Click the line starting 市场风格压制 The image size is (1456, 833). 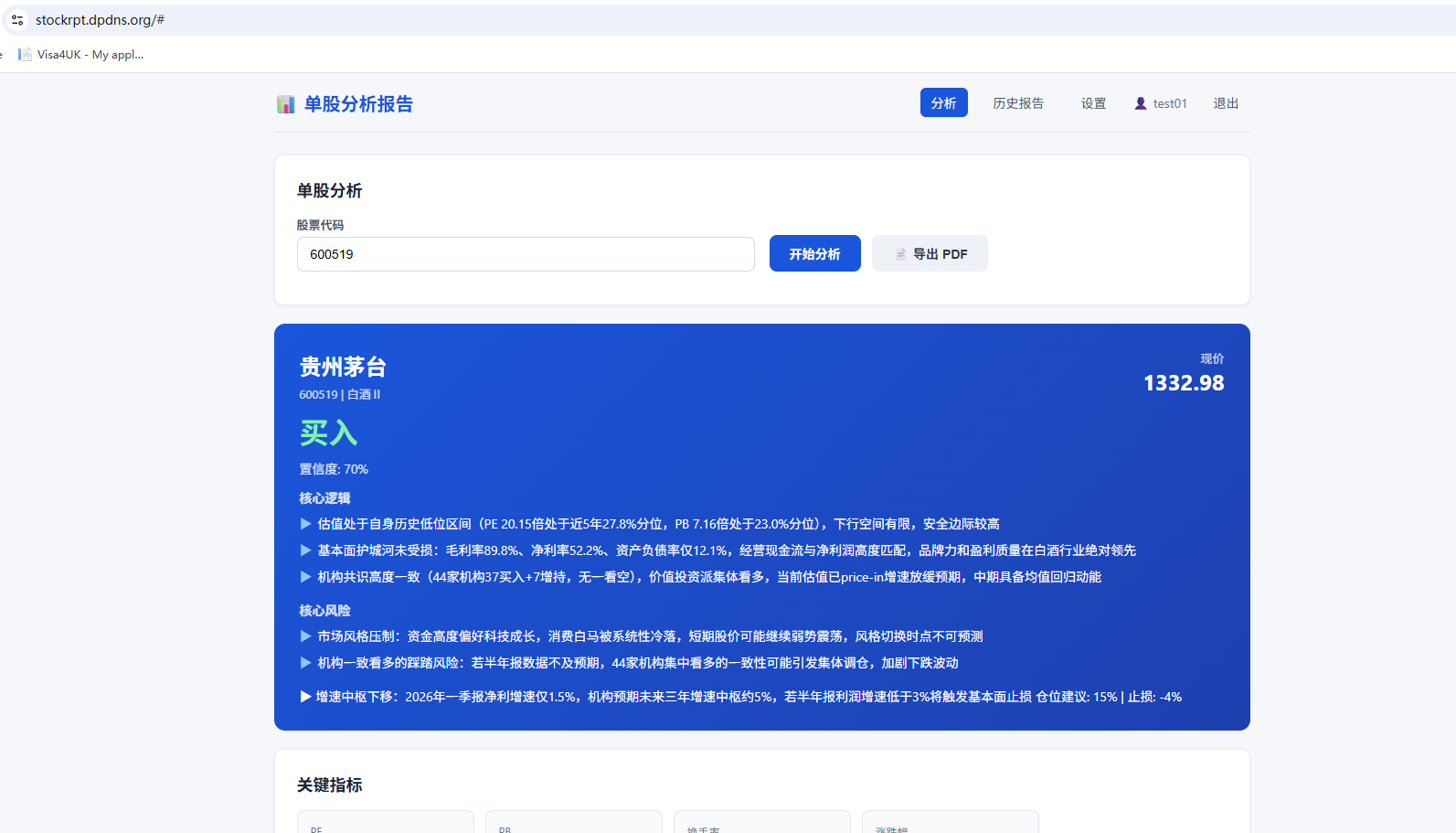[x=642, y=636]
